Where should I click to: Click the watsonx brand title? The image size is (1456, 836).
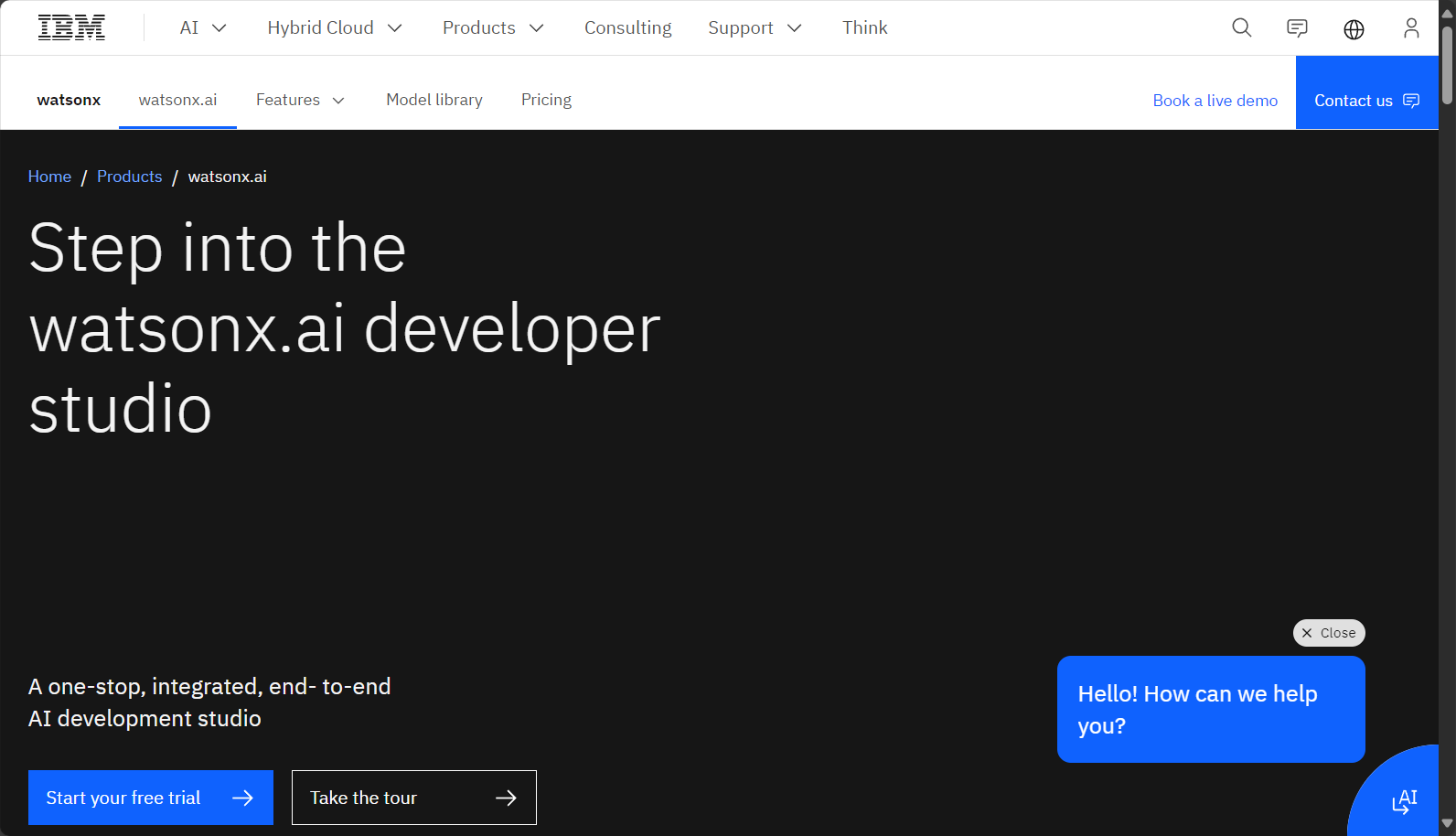[69, 101]
